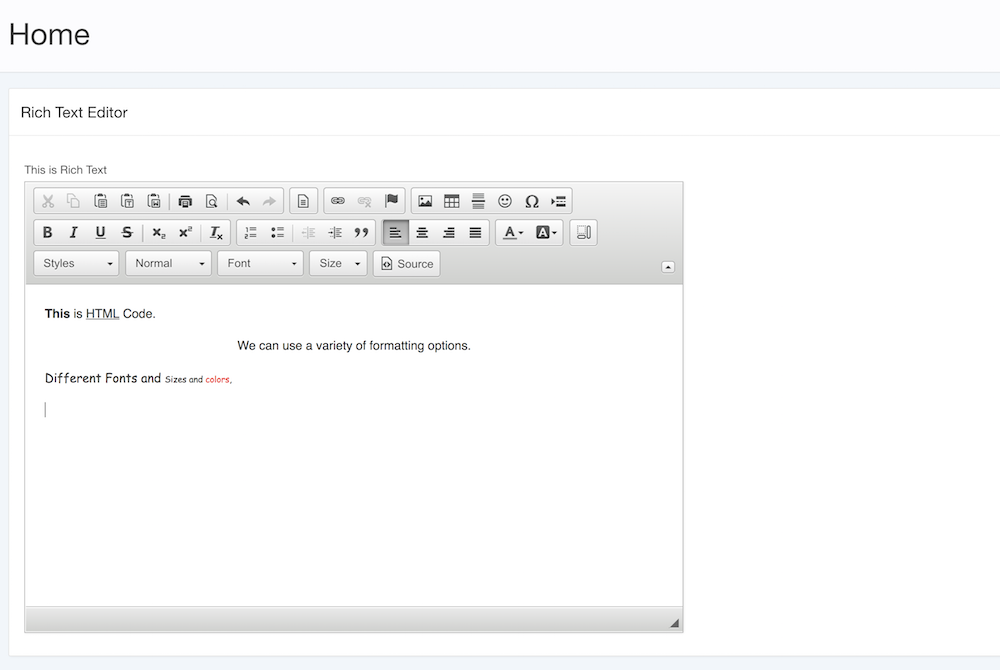
Task: Enable center text alignment
Action: (x=421, y=232)
